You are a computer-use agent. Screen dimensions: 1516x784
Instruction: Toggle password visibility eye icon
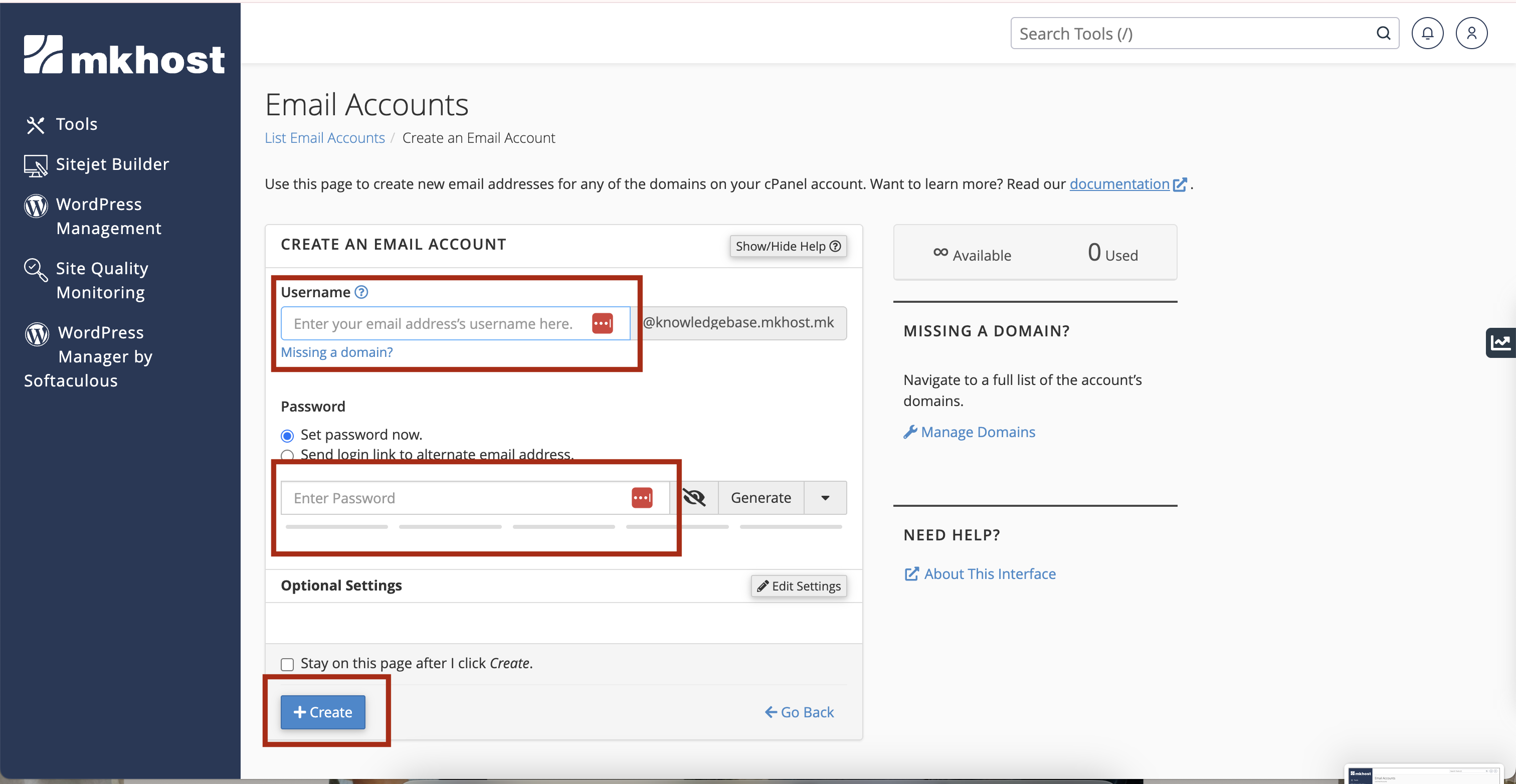pyautogui.click(x=694, y=498)
